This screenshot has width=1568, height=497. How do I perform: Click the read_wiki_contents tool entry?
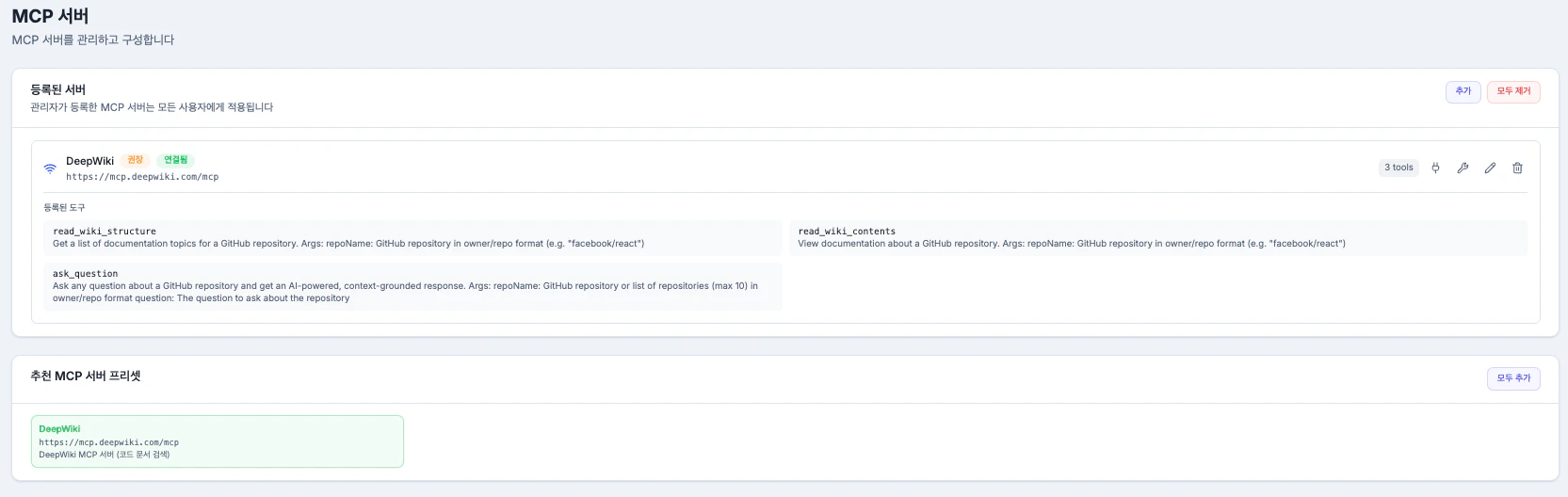(1157, 238)
